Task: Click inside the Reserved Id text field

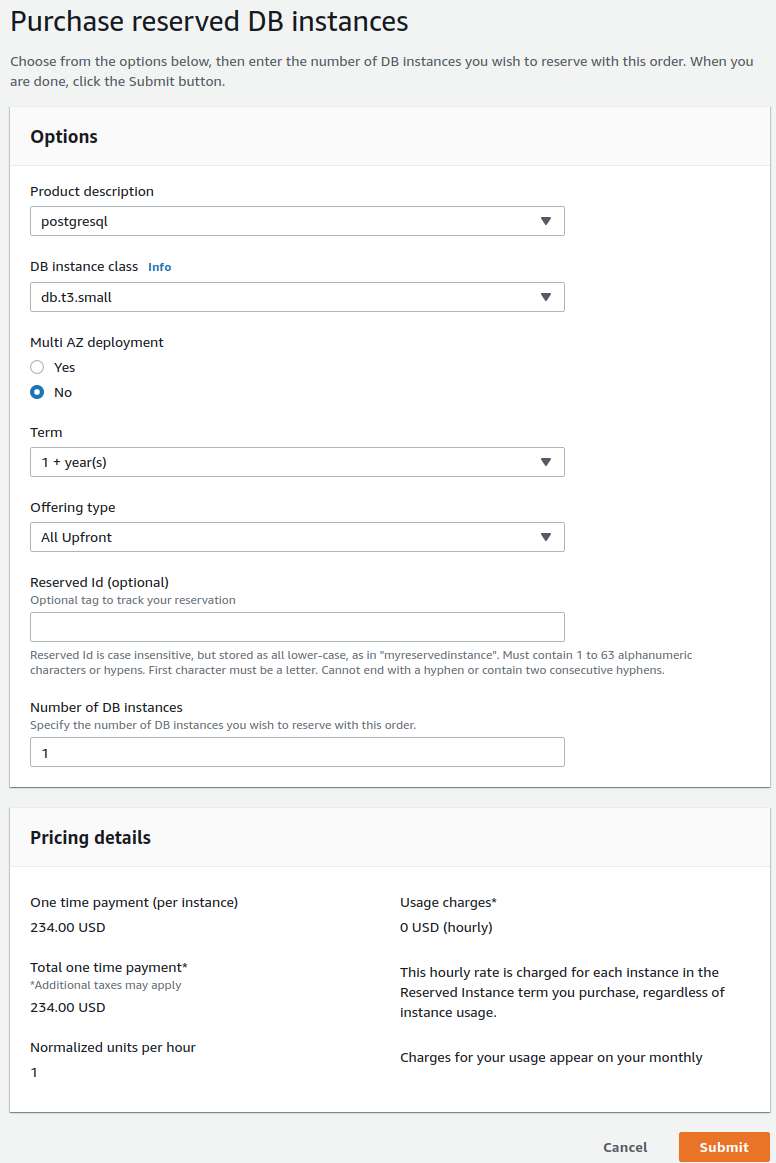Action: (x=297, y=626)
